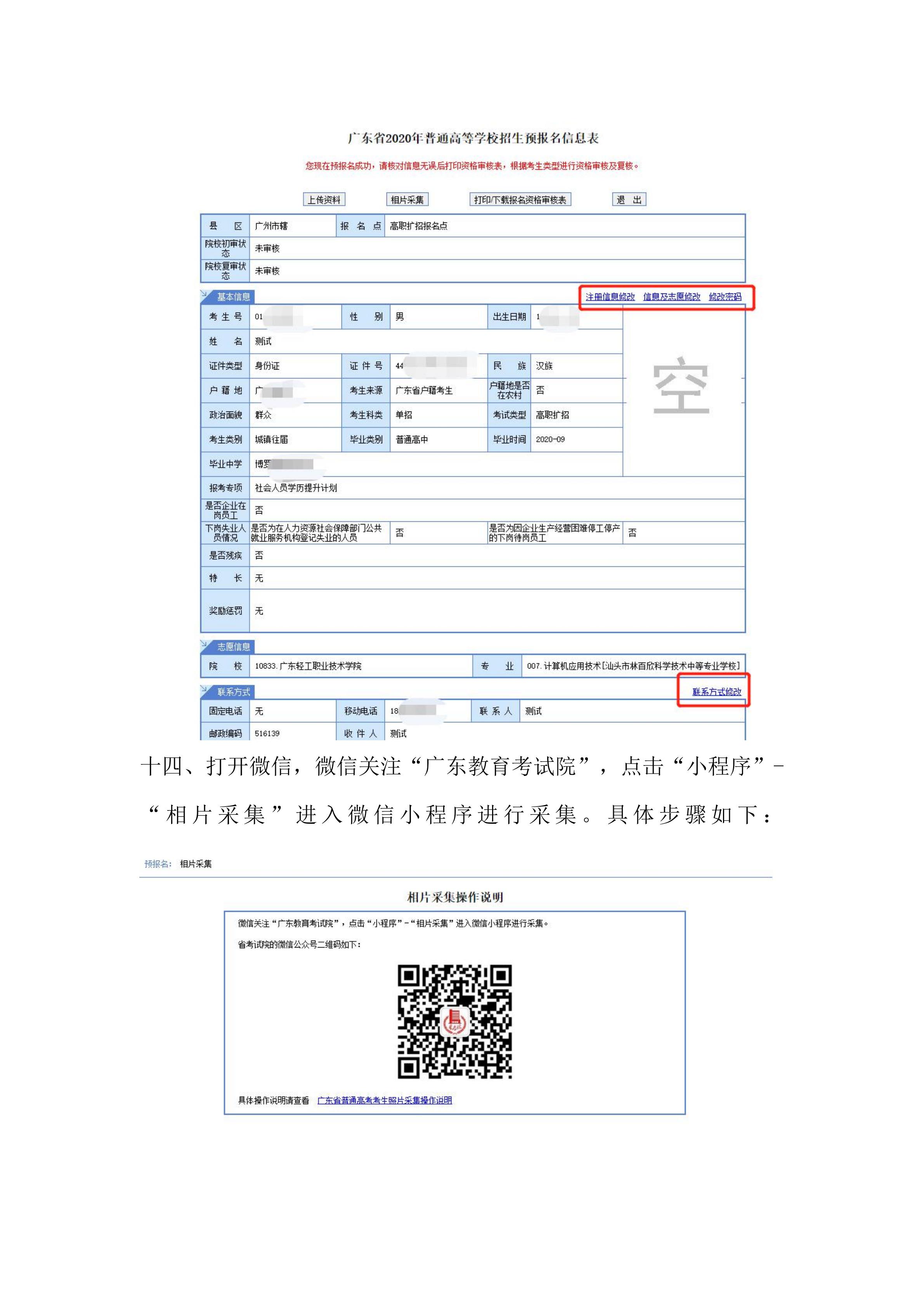Screen dimensions: 924x1307
Task: Open the 信息及志愿修改 link
Action: [x=671, y=297]
